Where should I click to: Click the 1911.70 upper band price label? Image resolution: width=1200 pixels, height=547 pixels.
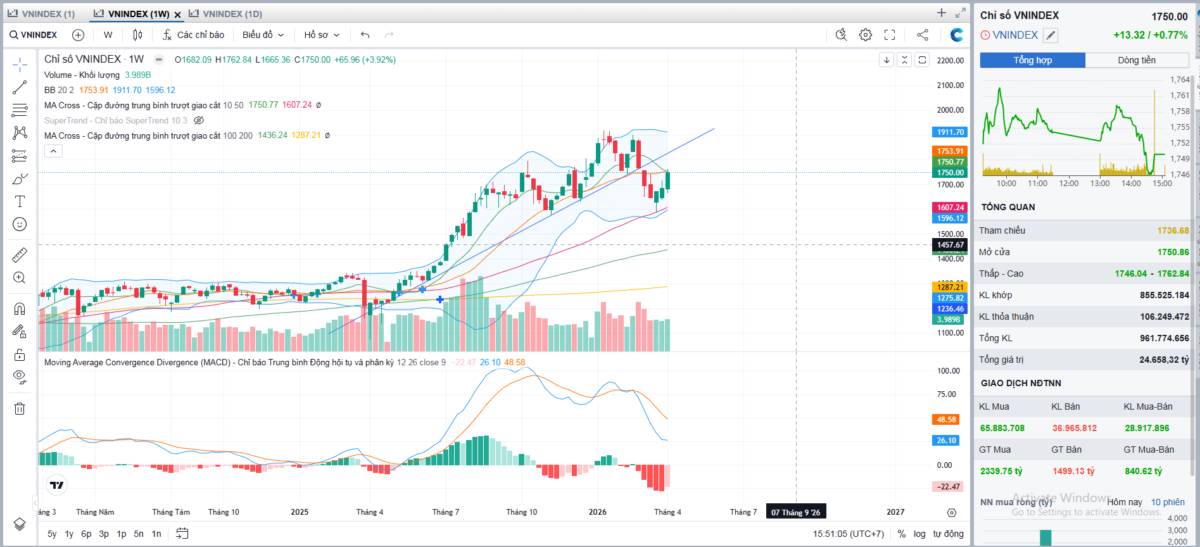950,132
